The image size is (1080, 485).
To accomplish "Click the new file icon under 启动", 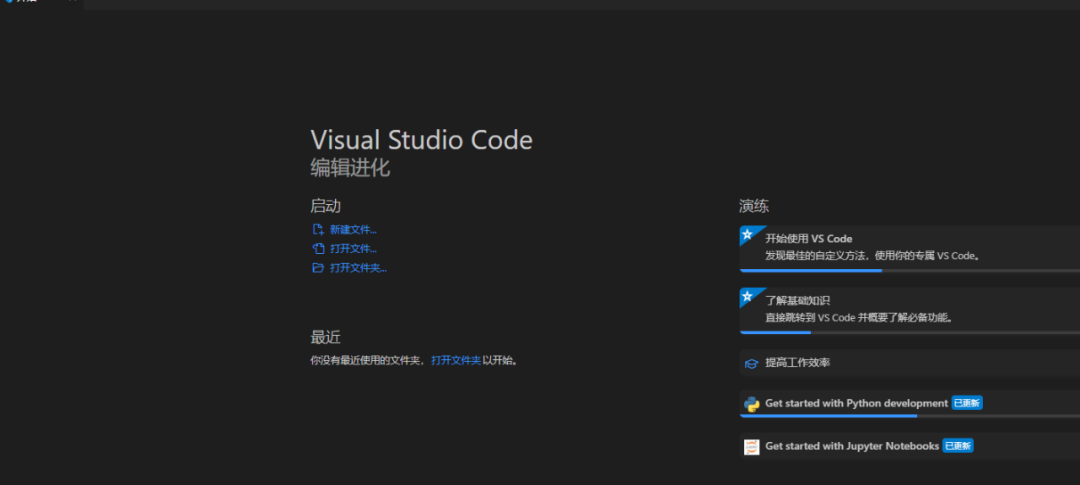I will tap(318, 229).
